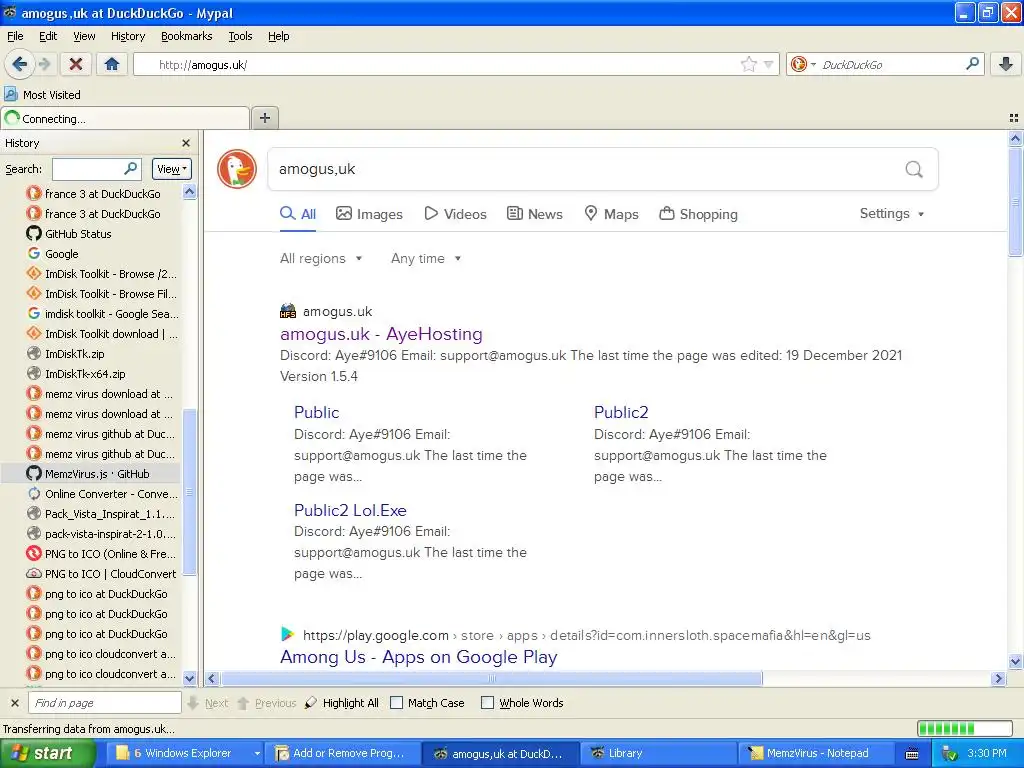
Task: Open the tab groups grid icon
Action: 1014,118
